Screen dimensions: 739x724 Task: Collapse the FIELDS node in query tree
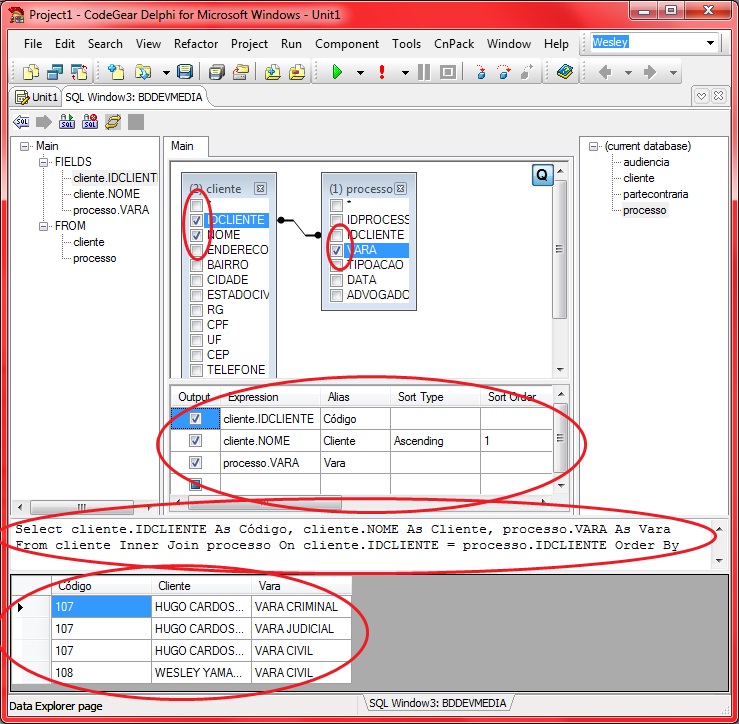[44, 162]
